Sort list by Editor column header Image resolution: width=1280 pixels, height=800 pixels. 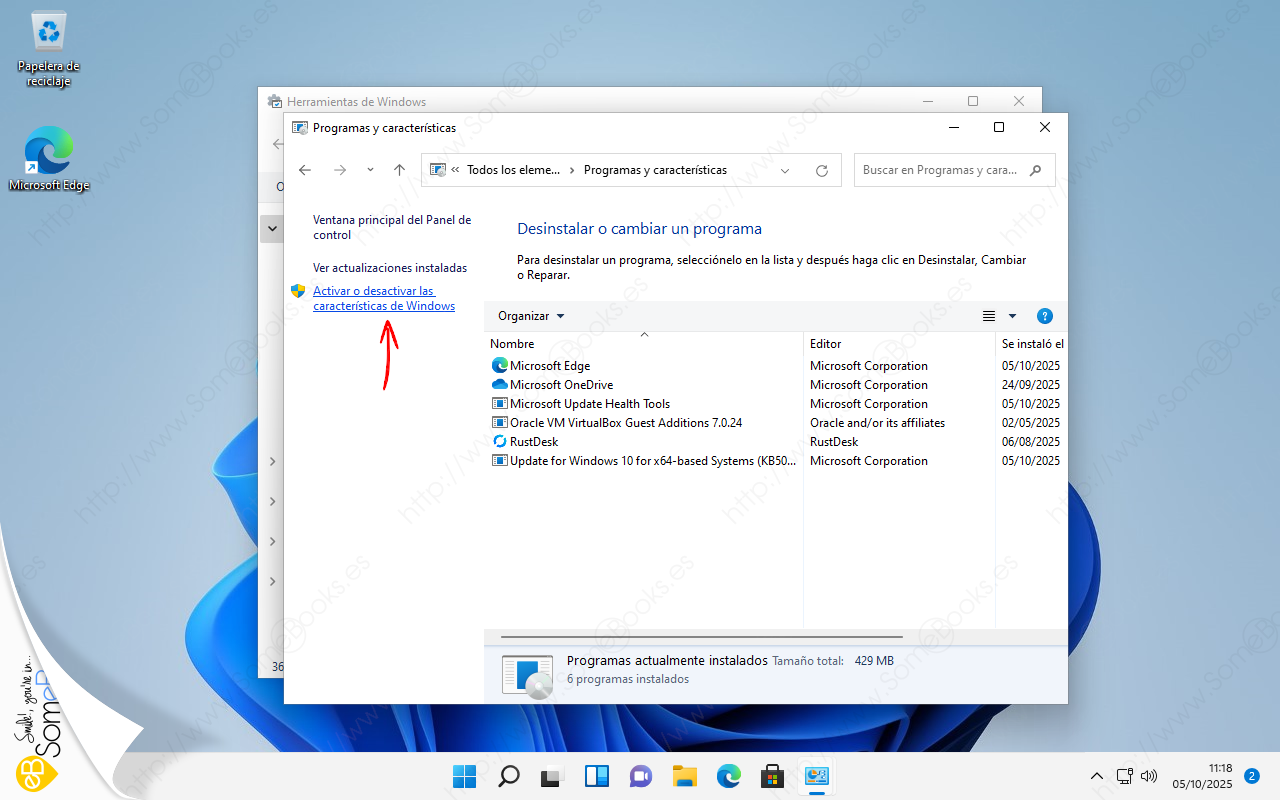pyautogui.click(x=825, y=344)
